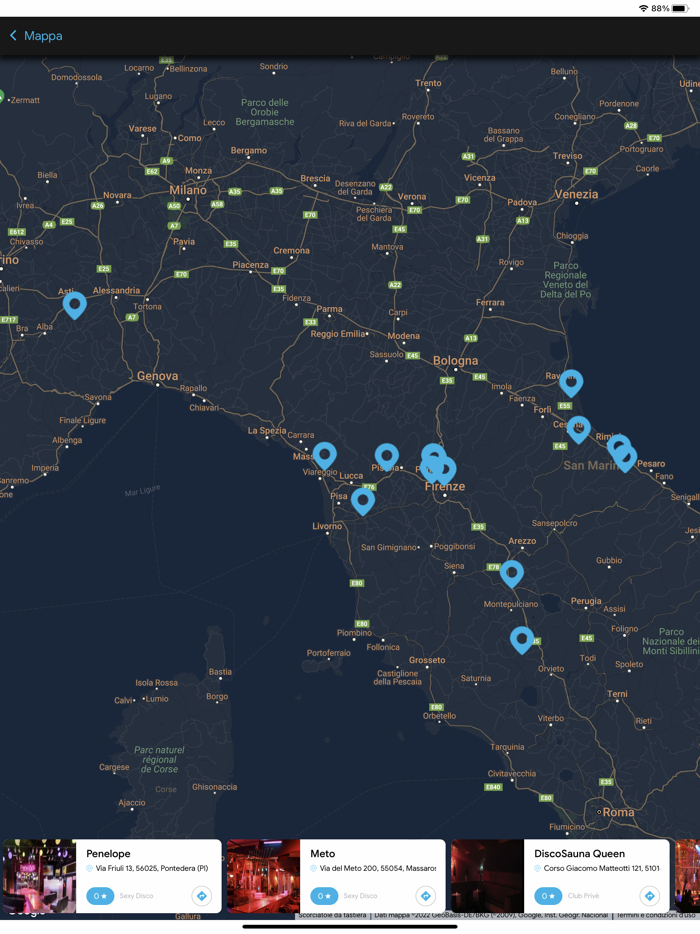Select the map pin near Viareggio
This screenshot has width=700, height=934.
pyautogui.click(x=325, y=456)
